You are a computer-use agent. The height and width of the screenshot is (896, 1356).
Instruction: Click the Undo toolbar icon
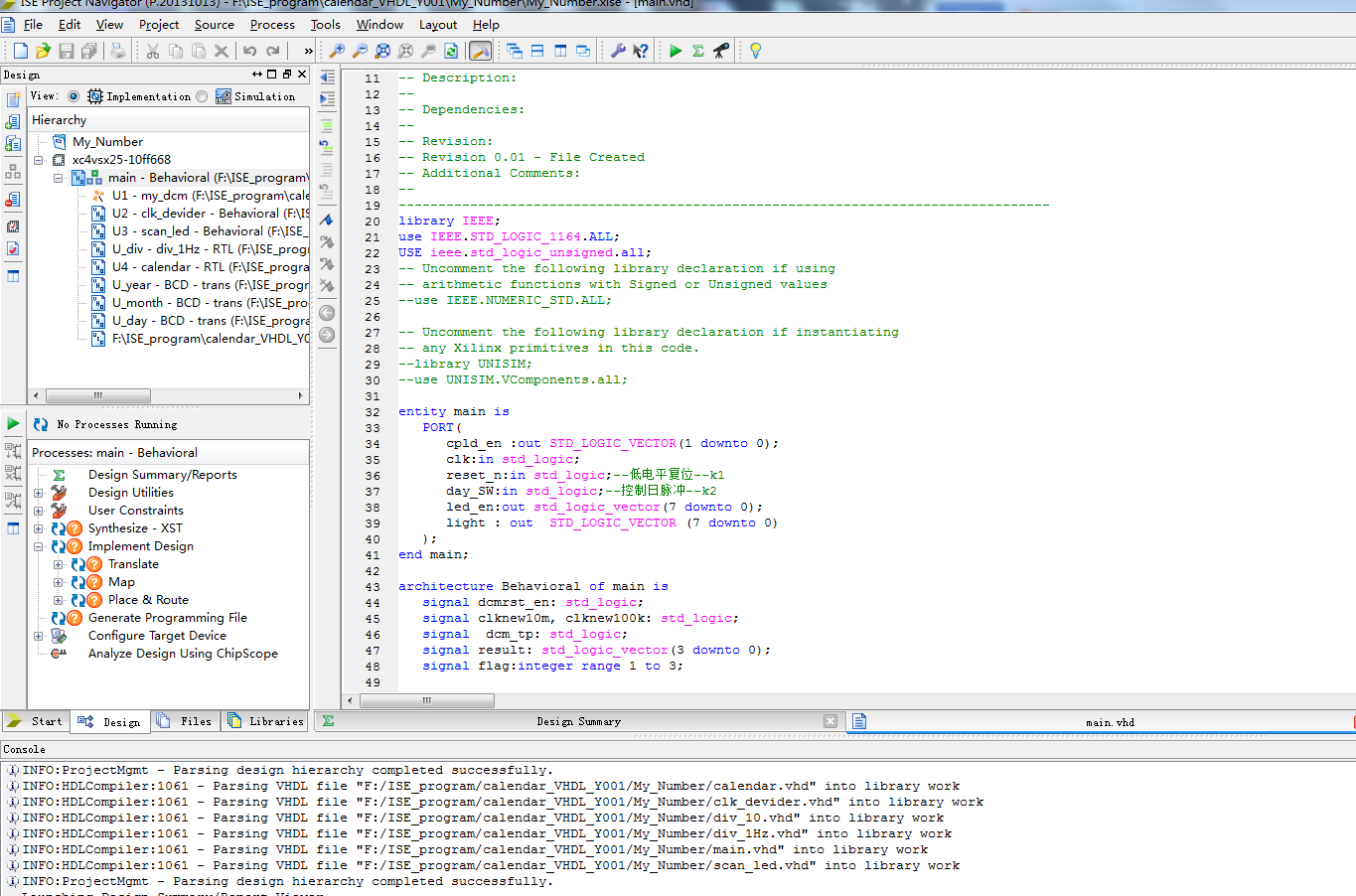[x=250, y=51]
